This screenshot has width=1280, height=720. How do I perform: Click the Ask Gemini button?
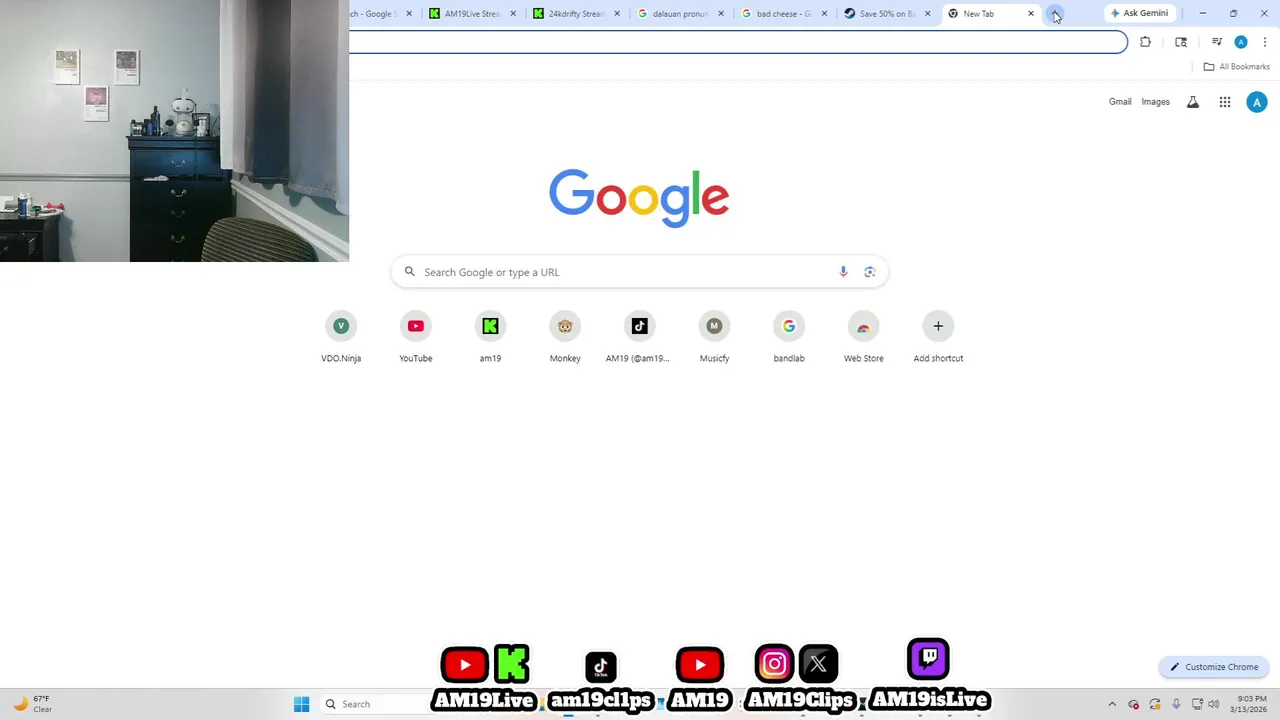[x=1139, y=14]
